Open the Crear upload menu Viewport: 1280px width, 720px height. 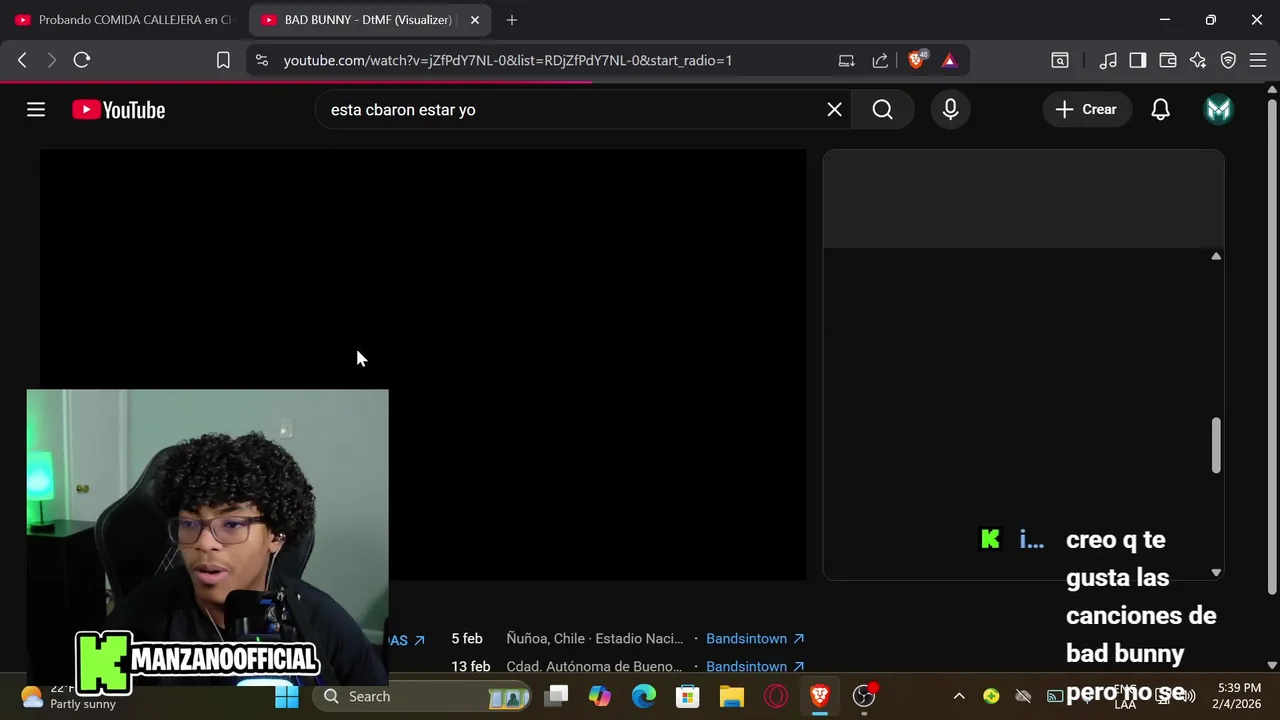tap(1086, 110)
